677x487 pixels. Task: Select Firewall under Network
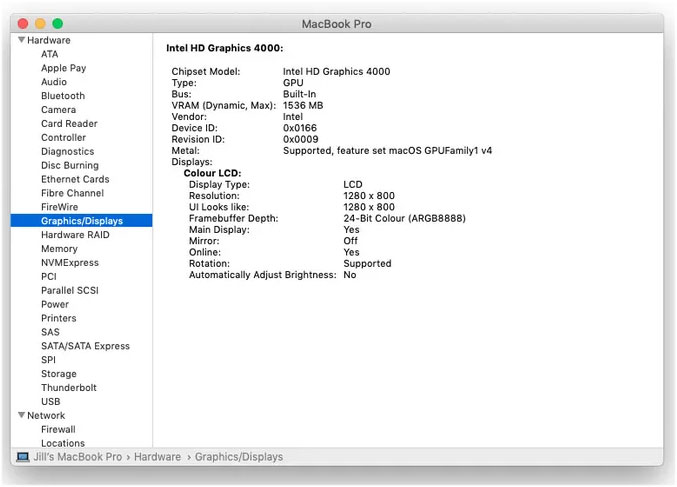(58, 429)
